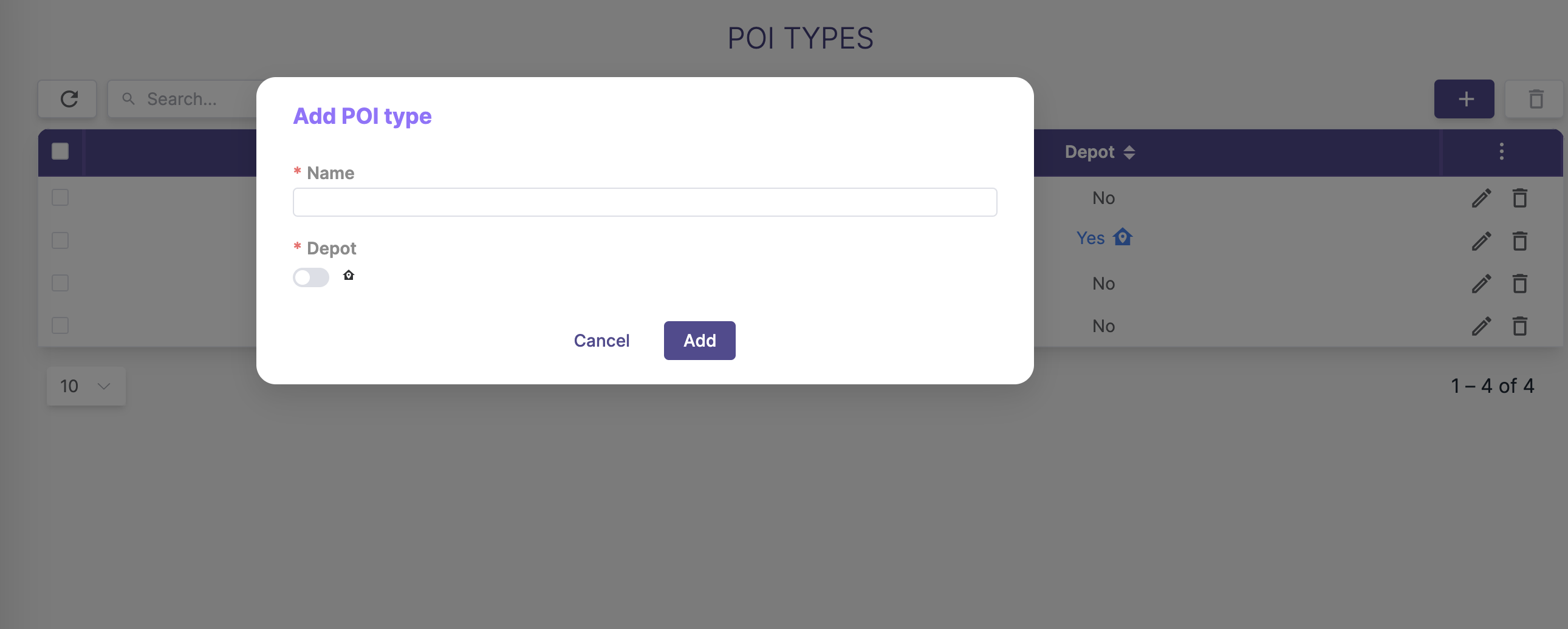Delete the depot 'Yes' row trash icon
The width and height of the screenshot is (1568, 629).
tap(1520, 241)
